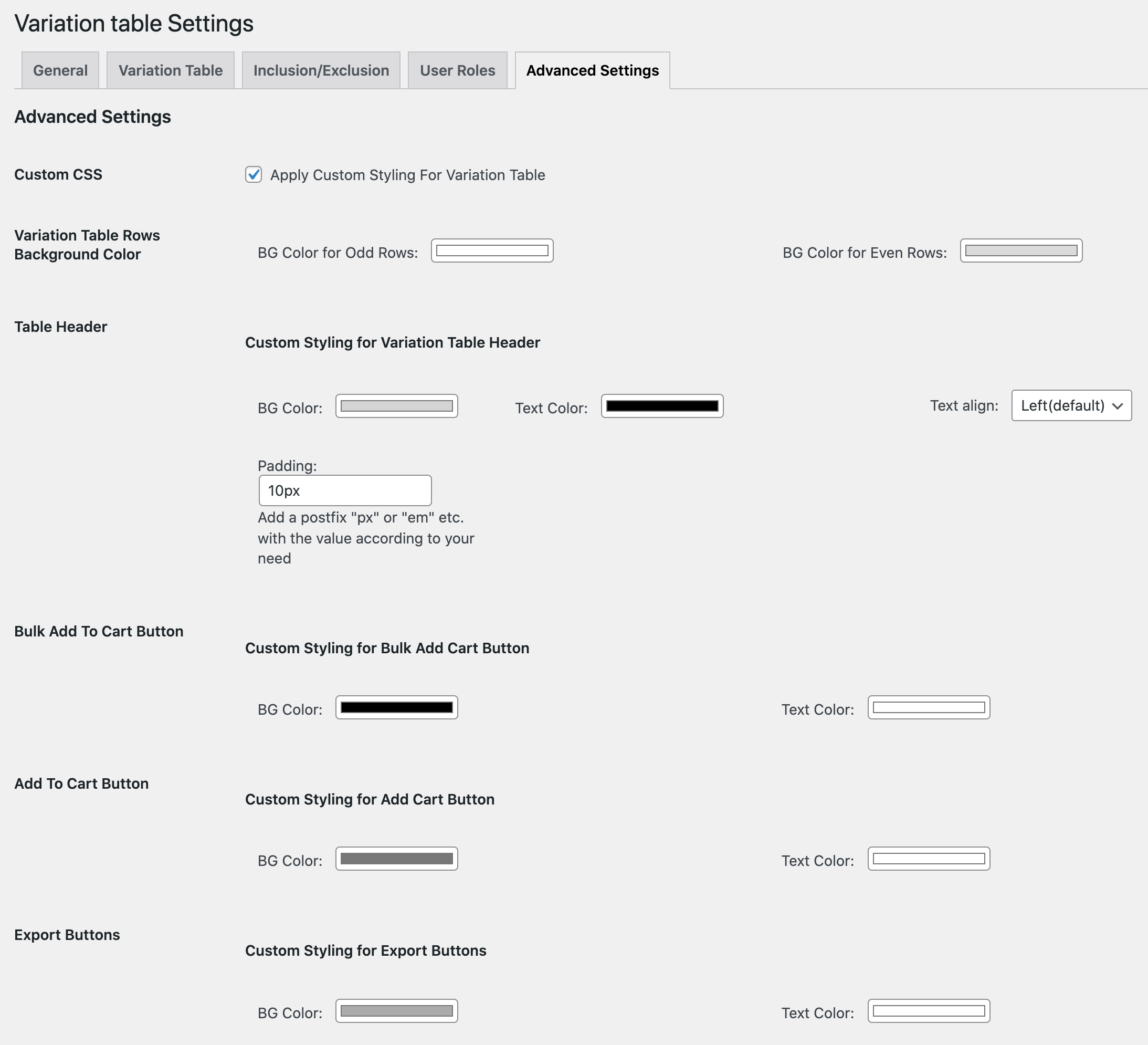Pick a new BG Color for the table header

(x=396, y=406)
